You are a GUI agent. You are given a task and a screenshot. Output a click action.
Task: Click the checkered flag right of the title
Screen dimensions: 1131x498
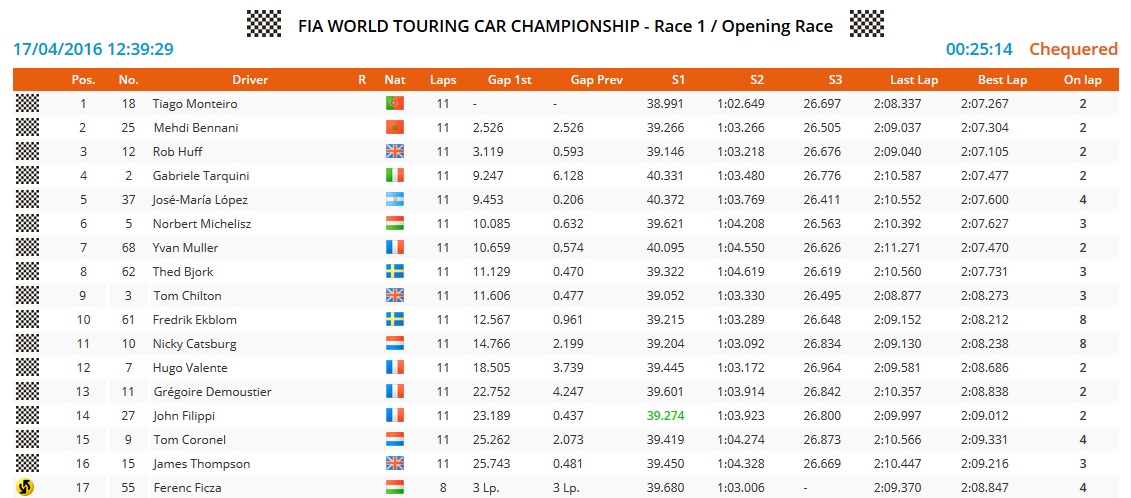[x=866, y=23]
